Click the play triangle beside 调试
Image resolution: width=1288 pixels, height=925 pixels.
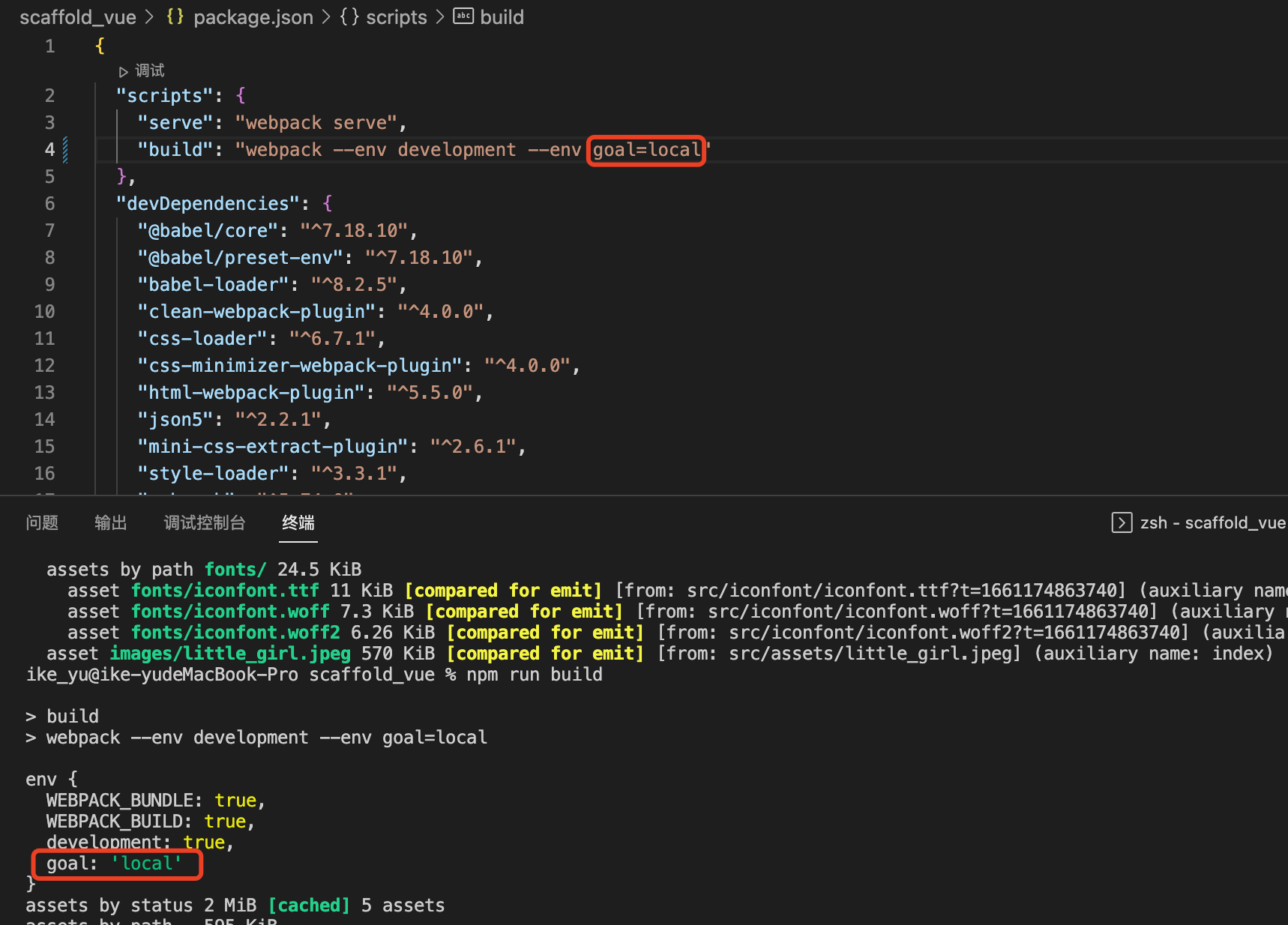[x=123, y=72]
